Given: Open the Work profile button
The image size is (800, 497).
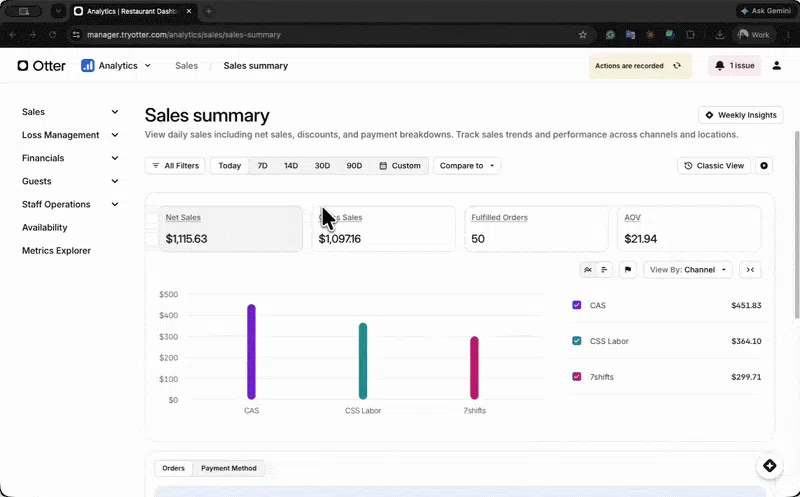Looking at the screenshot, I should (754, 35).
